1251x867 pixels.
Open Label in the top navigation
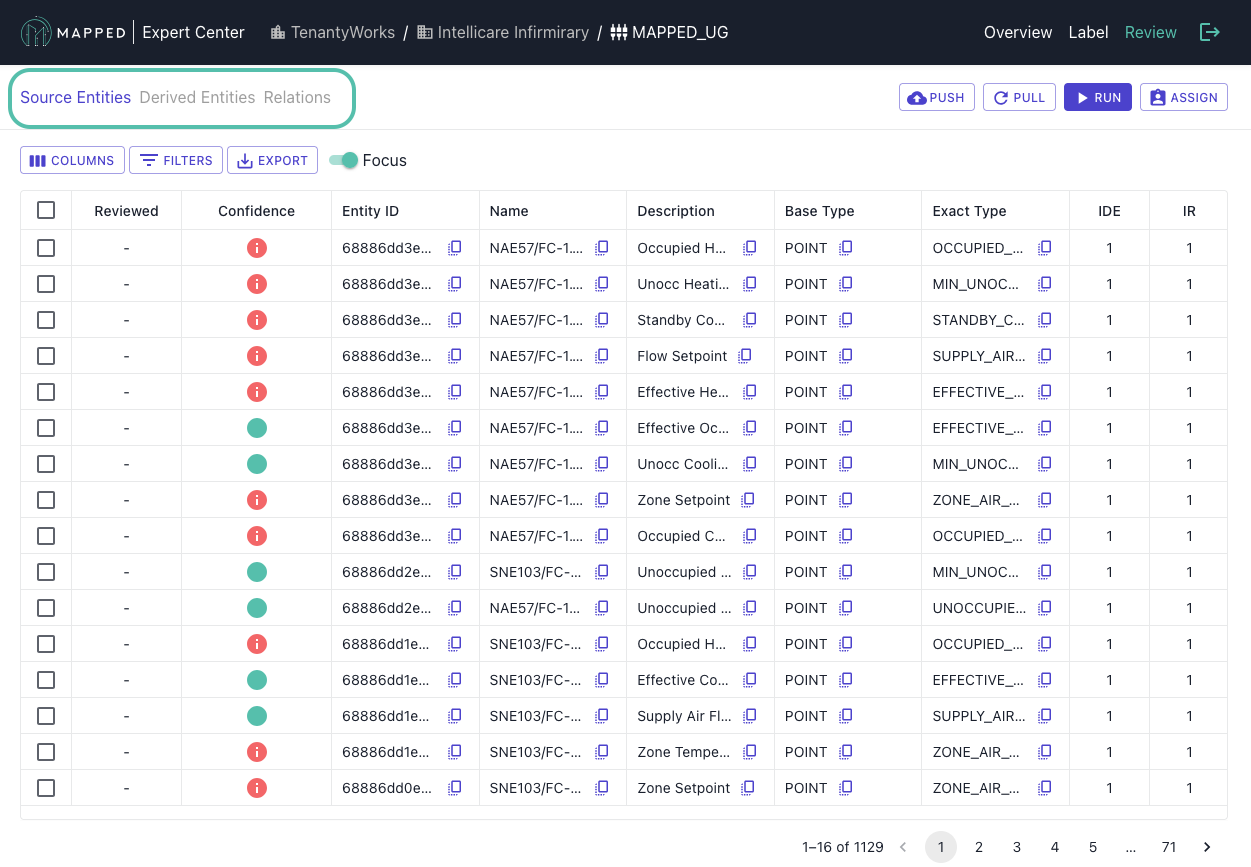(1088, 32)
